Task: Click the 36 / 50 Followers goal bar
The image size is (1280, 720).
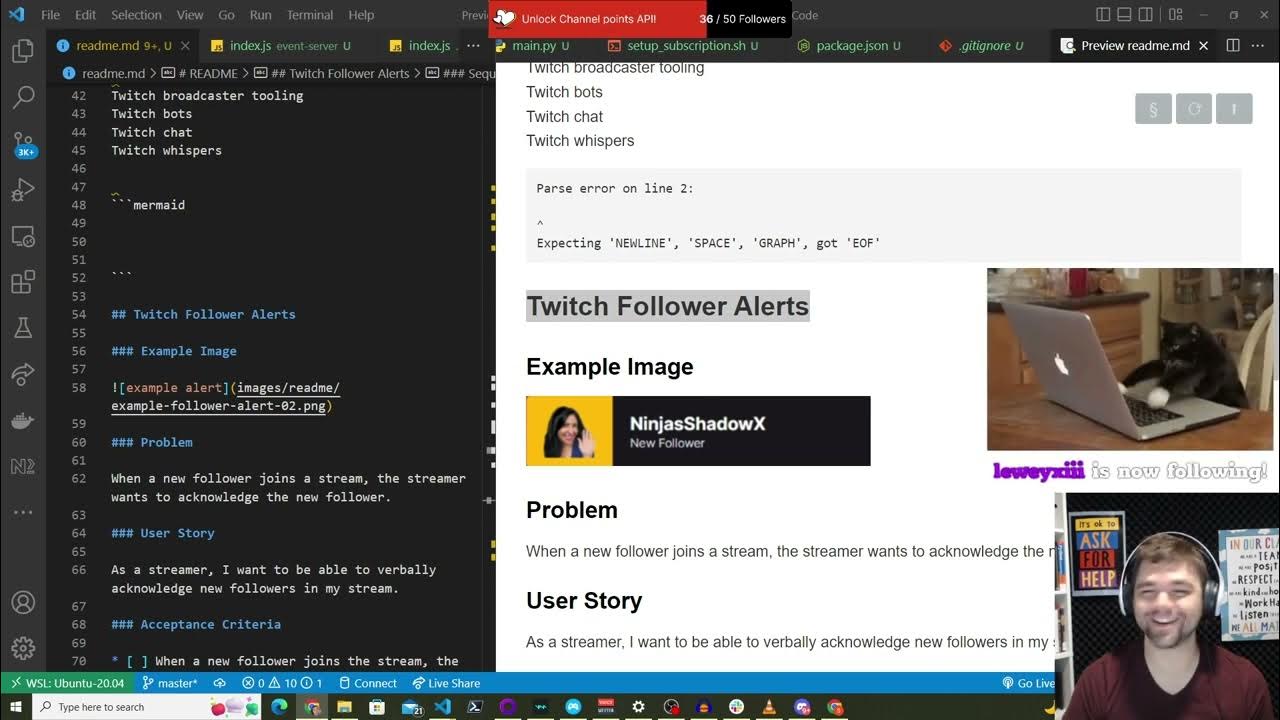Action: [x=640, y=19]
